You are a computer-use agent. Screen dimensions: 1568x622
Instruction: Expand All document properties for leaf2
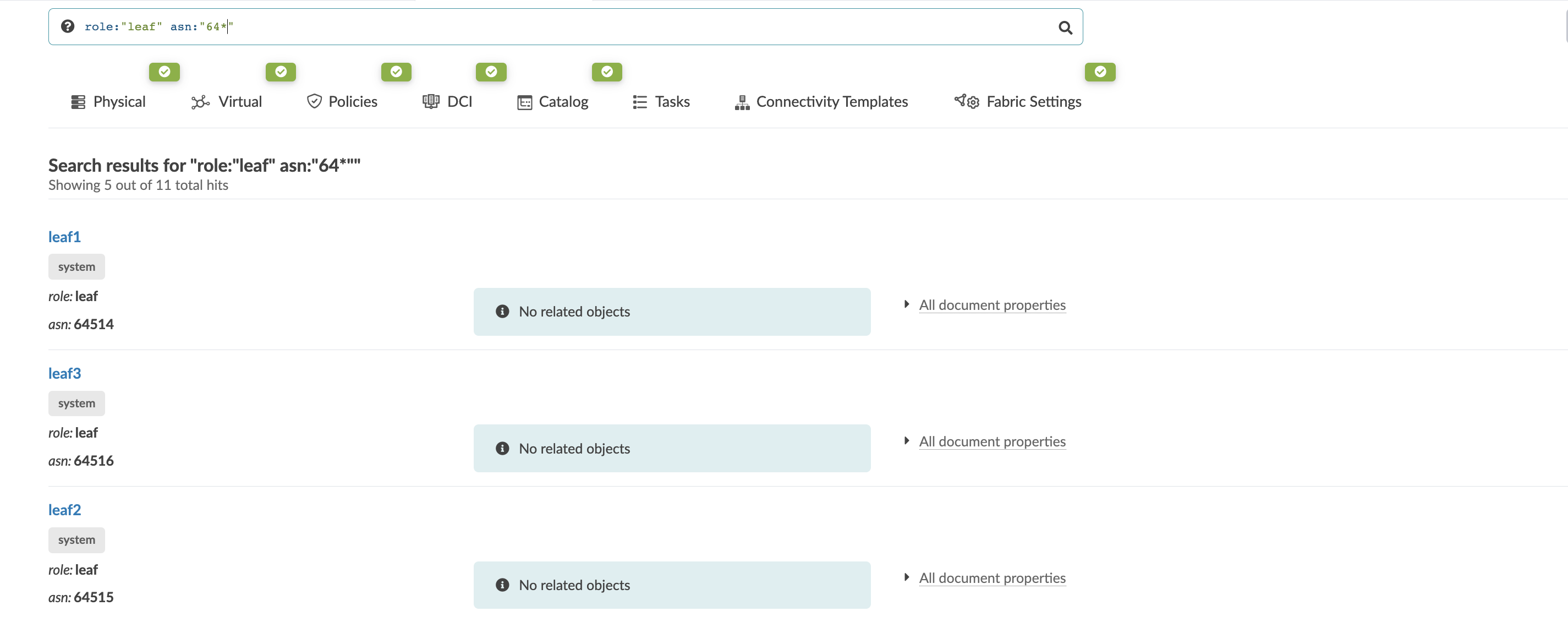point(991,577)
